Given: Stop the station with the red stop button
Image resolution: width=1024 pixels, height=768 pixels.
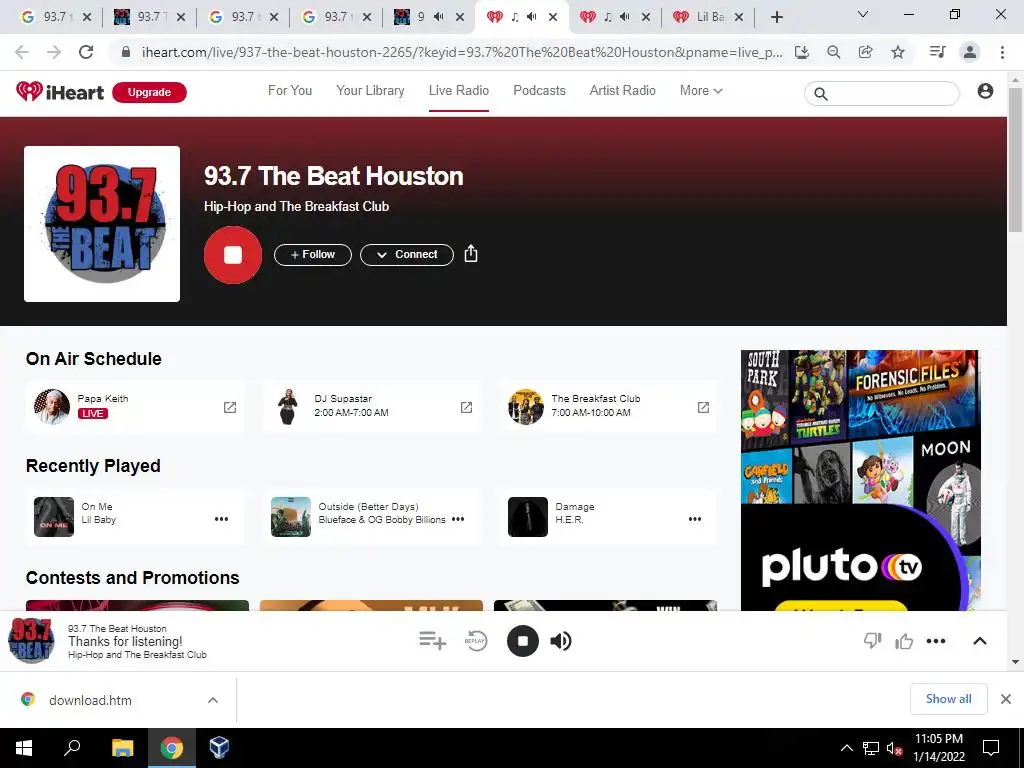Looking at the screenshot, I should point(232,255).
